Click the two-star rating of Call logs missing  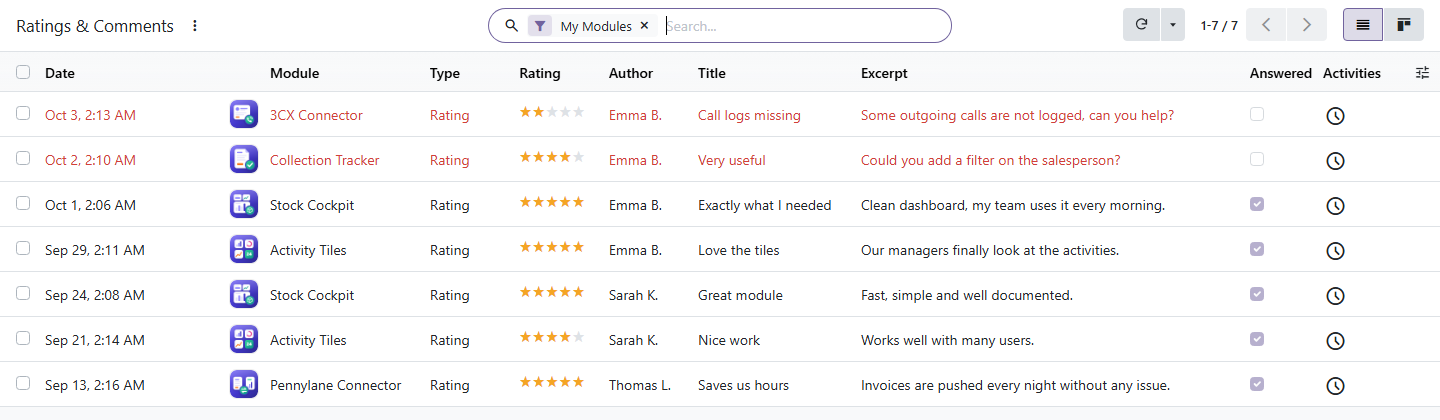tap(551, 112)
